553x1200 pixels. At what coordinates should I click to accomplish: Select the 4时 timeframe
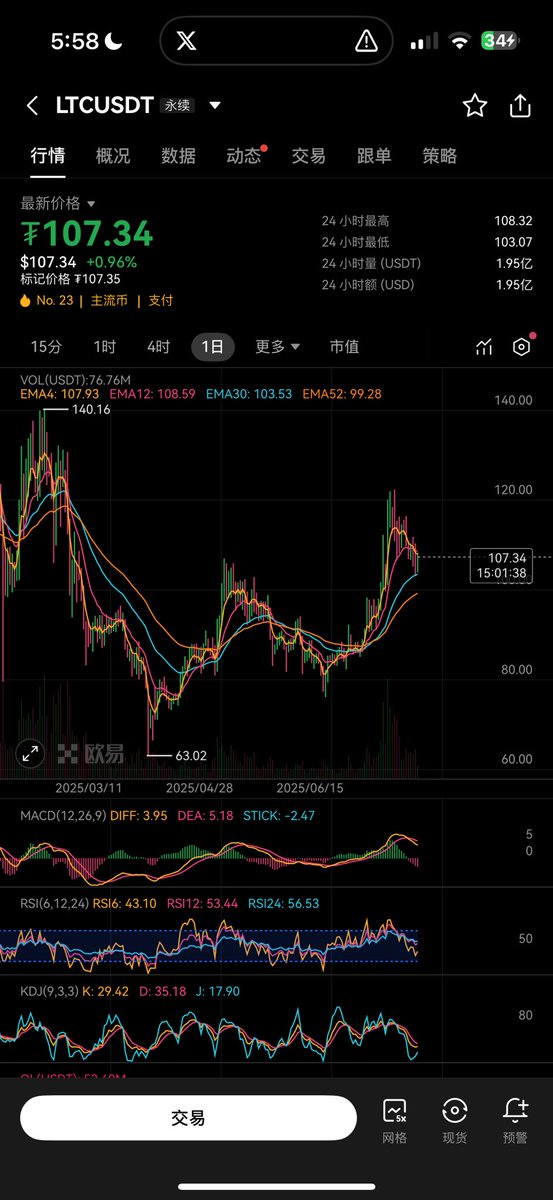(x=158, y=347)
